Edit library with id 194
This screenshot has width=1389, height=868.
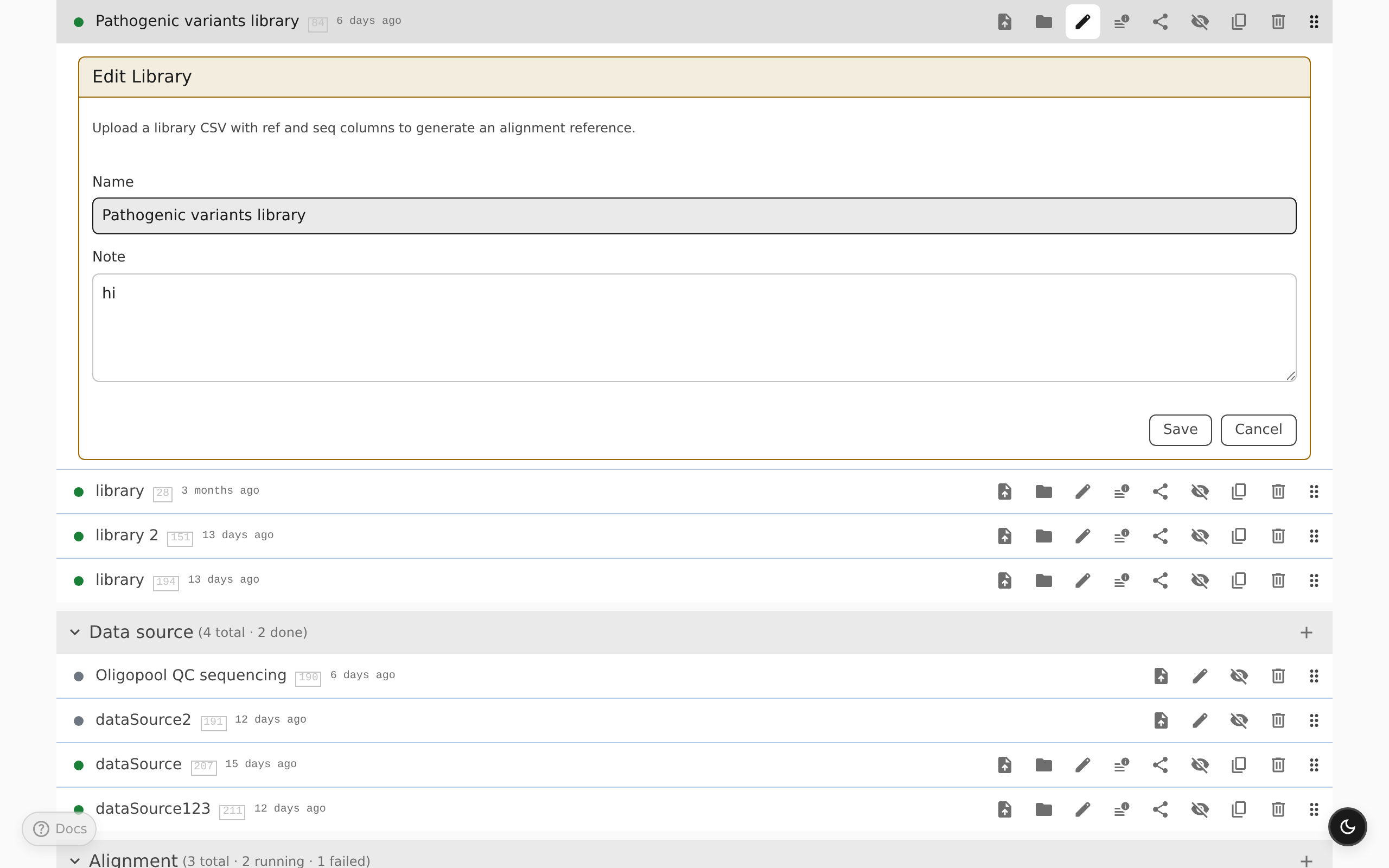1082,580
